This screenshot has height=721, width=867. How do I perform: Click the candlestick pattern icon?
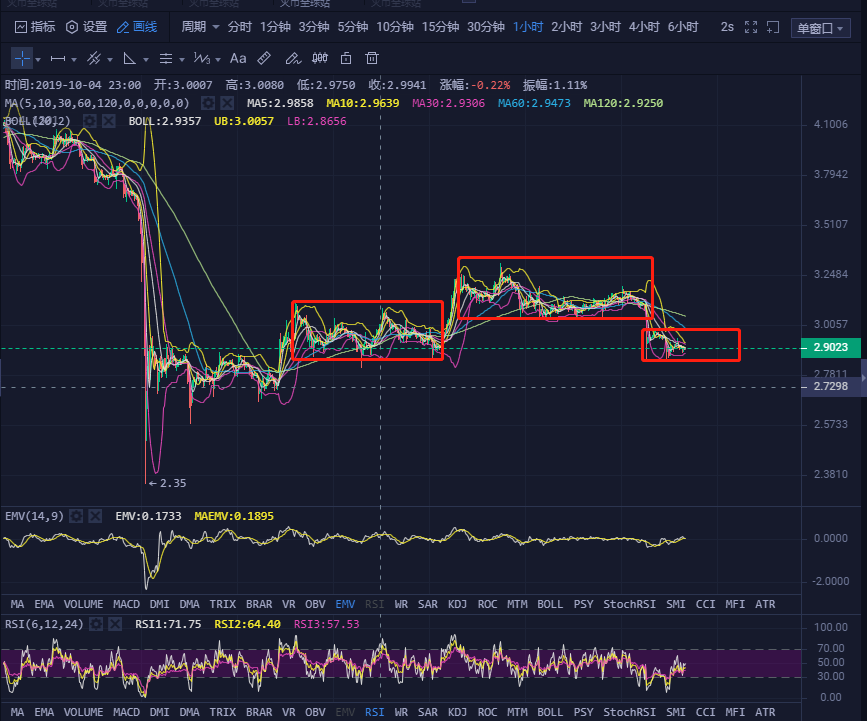point(320,58)
